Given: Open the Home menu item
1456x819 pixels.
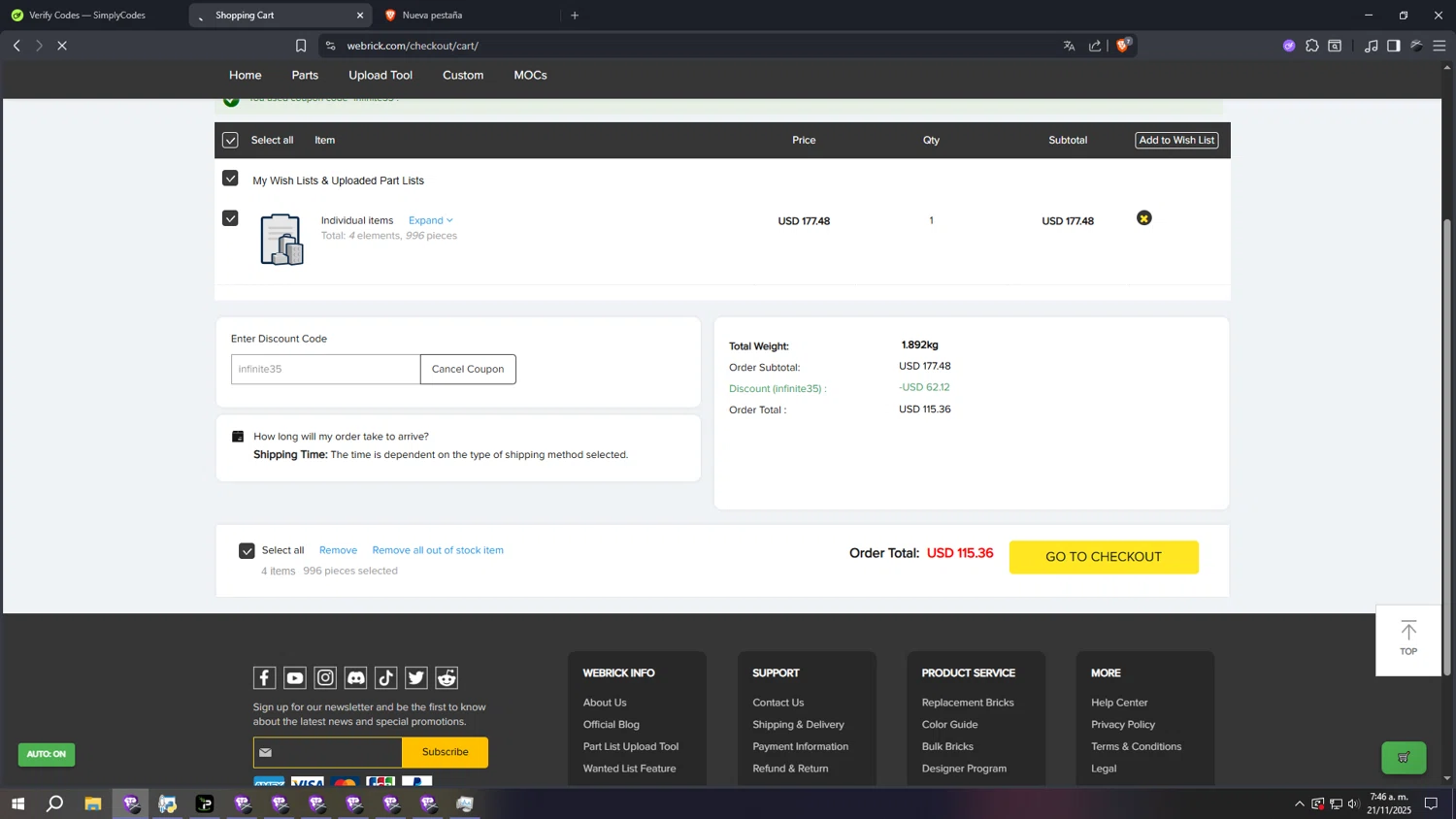Looking at the screenshot, I should point(246,75).
